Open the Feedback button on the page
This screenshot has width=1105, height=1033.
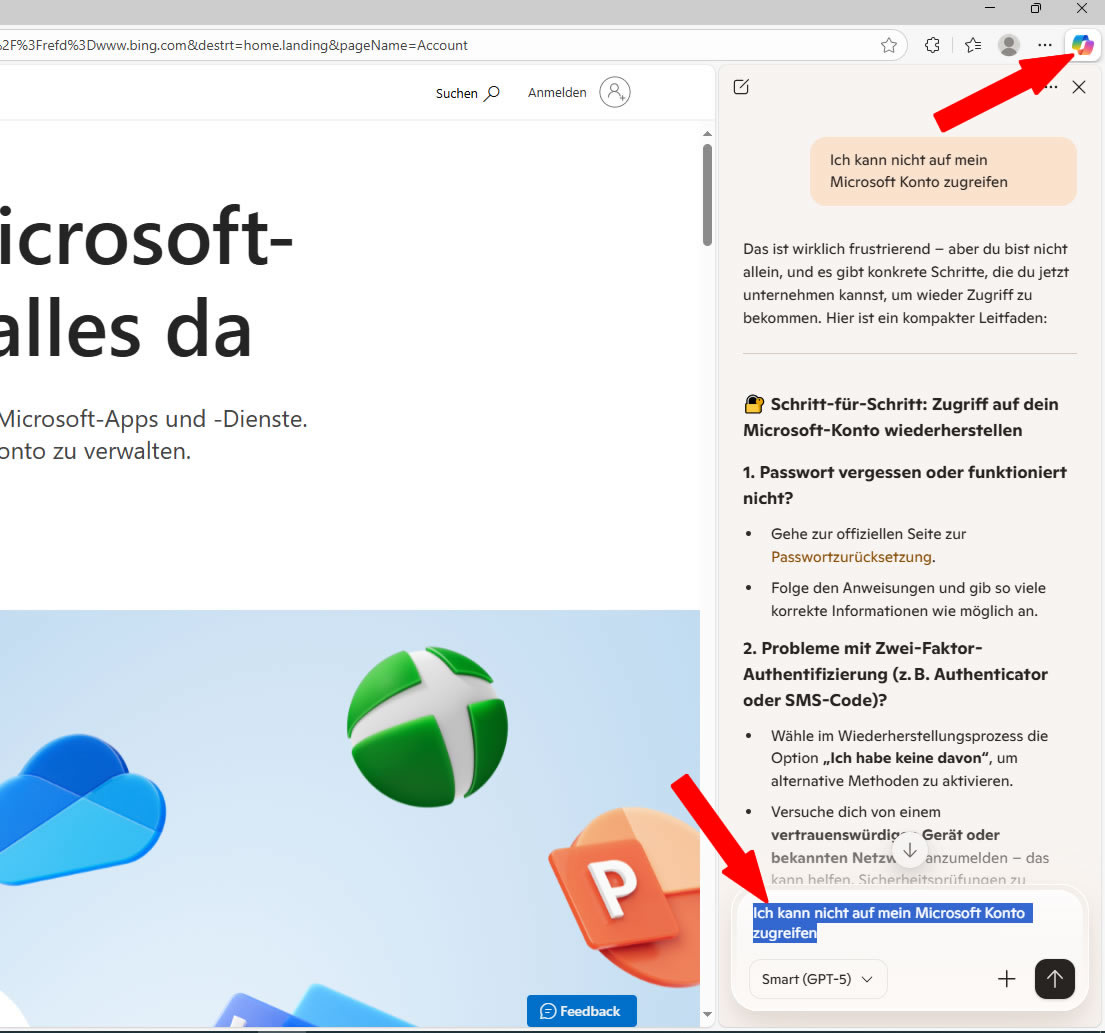pyautogui.click(x=581, y=1011)
